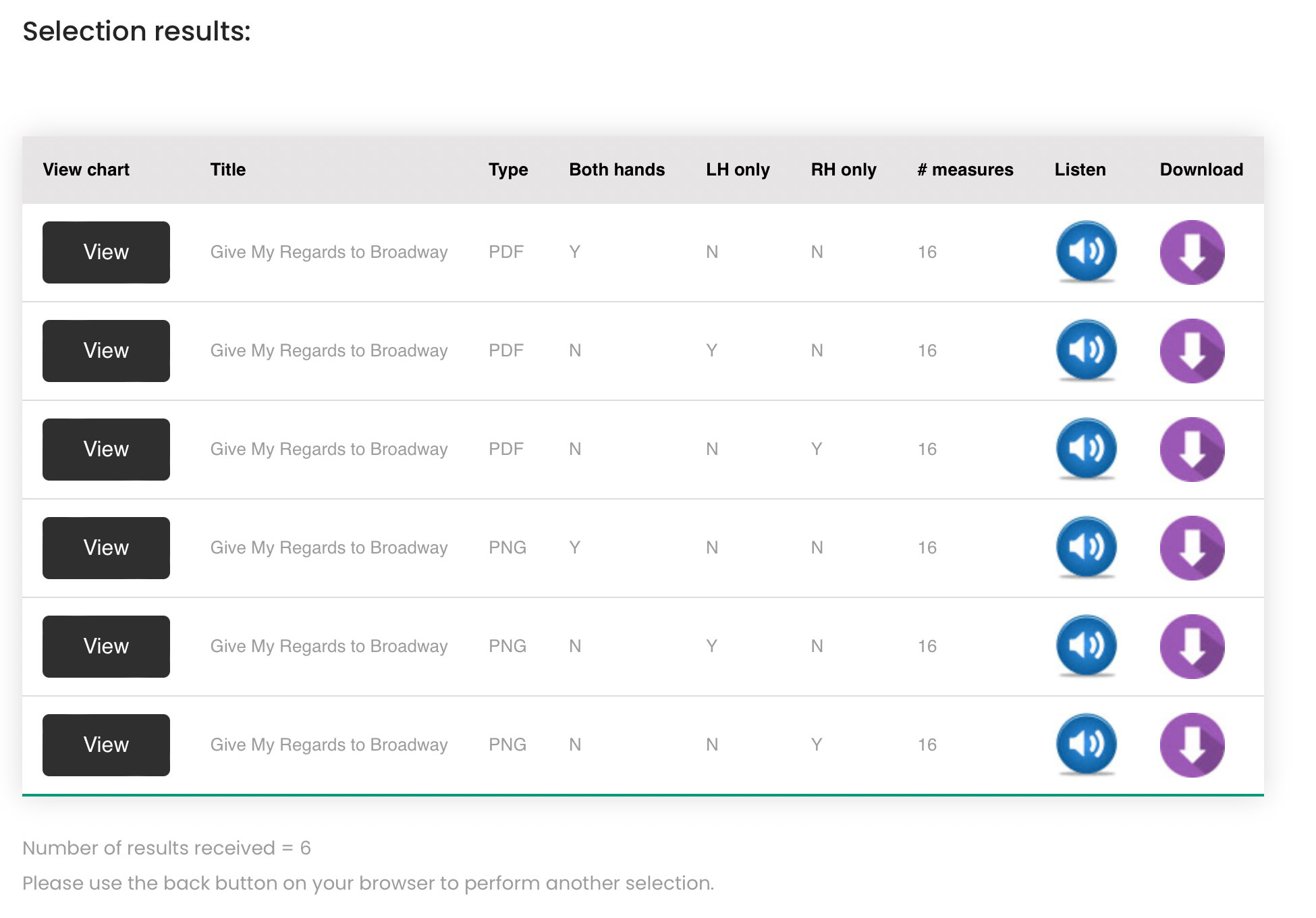
Task: Click the Type column header
Action: [x=507, y=169]
